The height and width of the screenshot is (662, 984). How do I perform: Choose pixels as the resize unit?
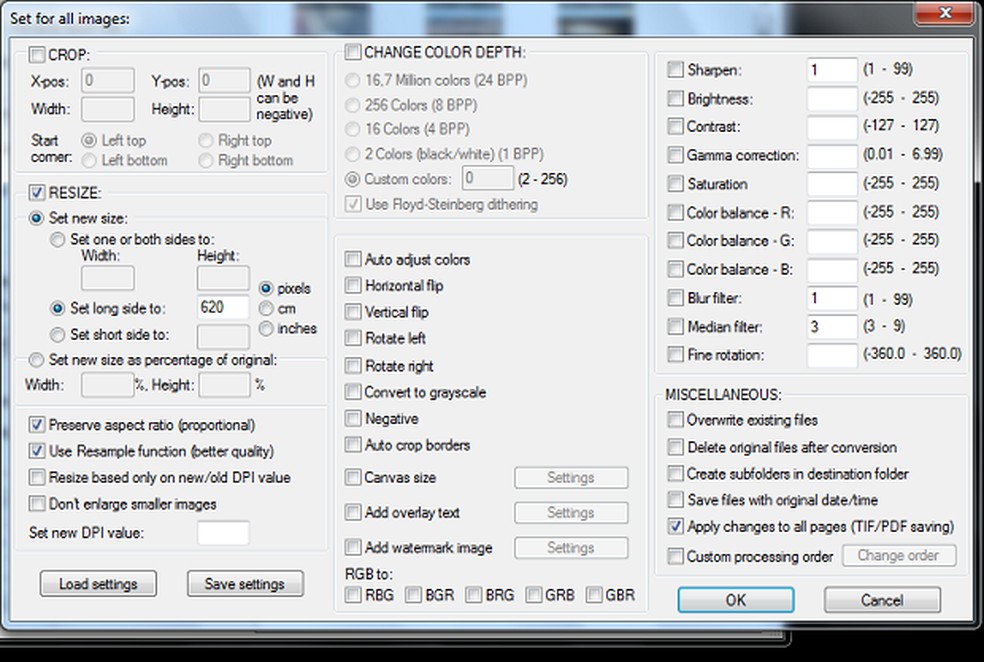(x=266, y=289)
